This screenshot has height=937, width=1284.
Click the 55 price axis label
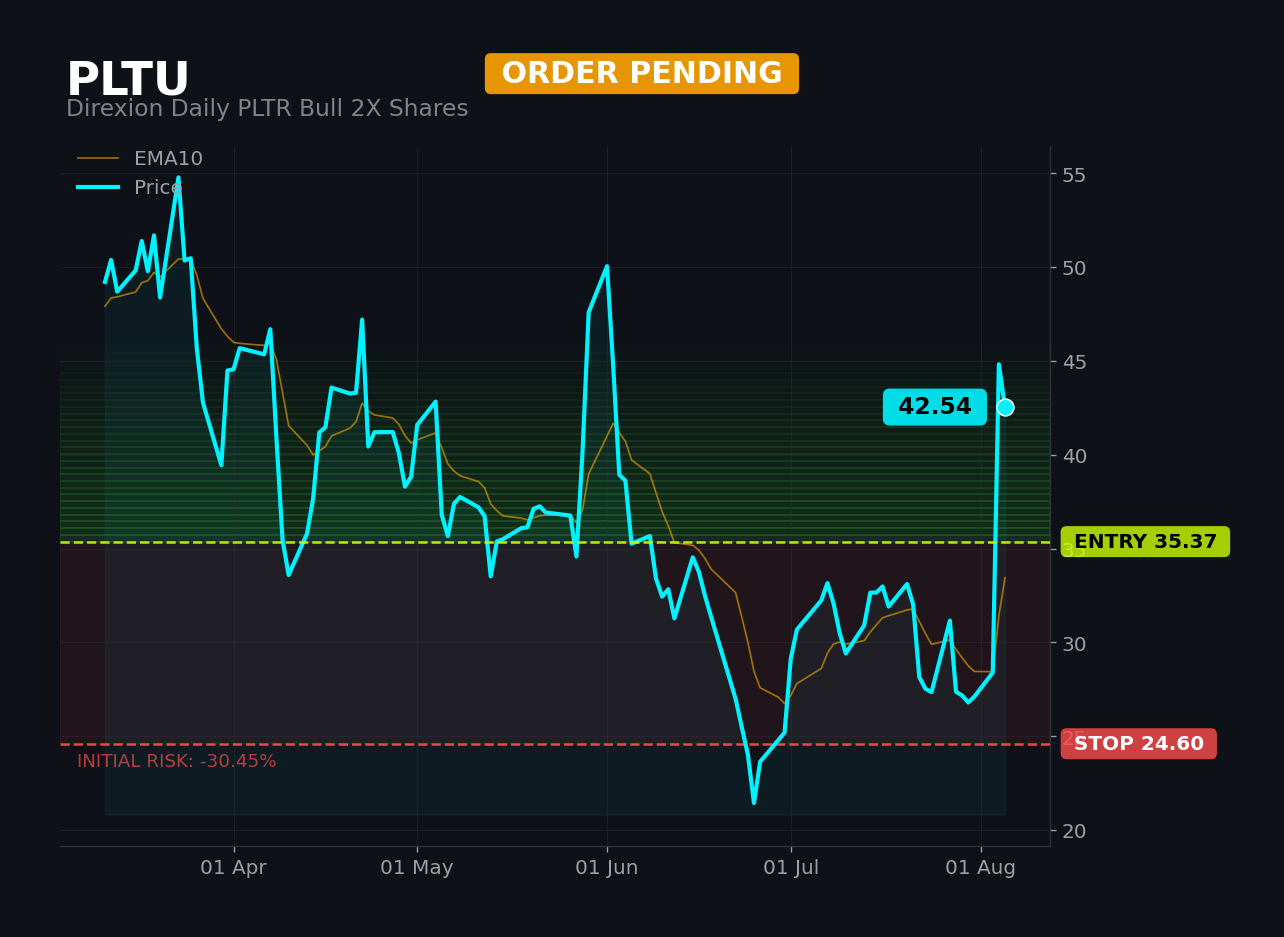1074,174
